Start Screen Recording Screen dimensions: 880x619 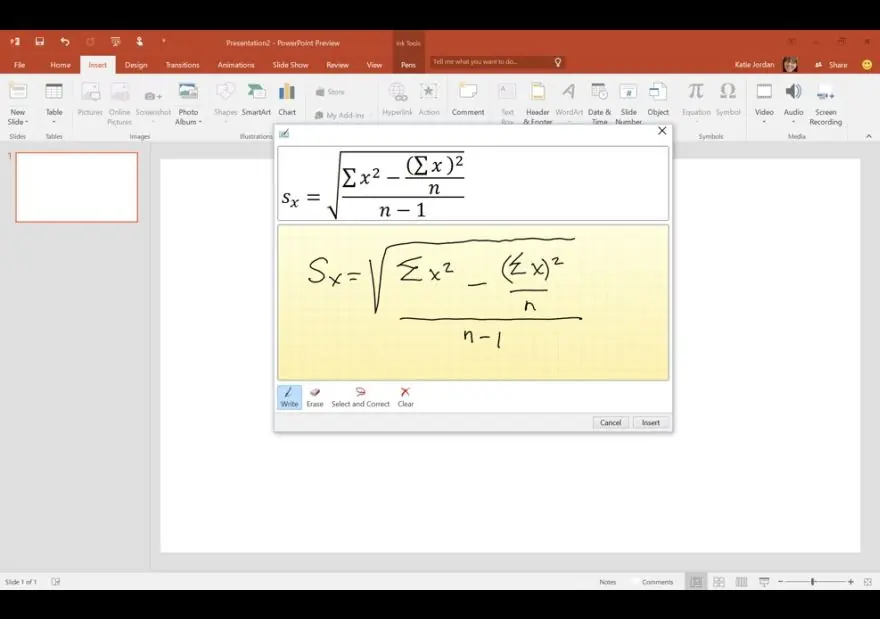tap(825, 104)
